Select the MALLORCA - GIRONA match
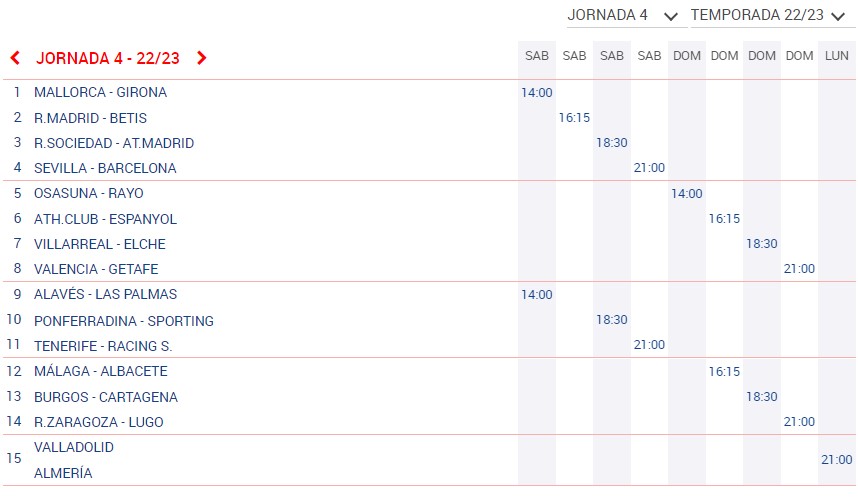The image size is (858, 497). coord(100,93)
